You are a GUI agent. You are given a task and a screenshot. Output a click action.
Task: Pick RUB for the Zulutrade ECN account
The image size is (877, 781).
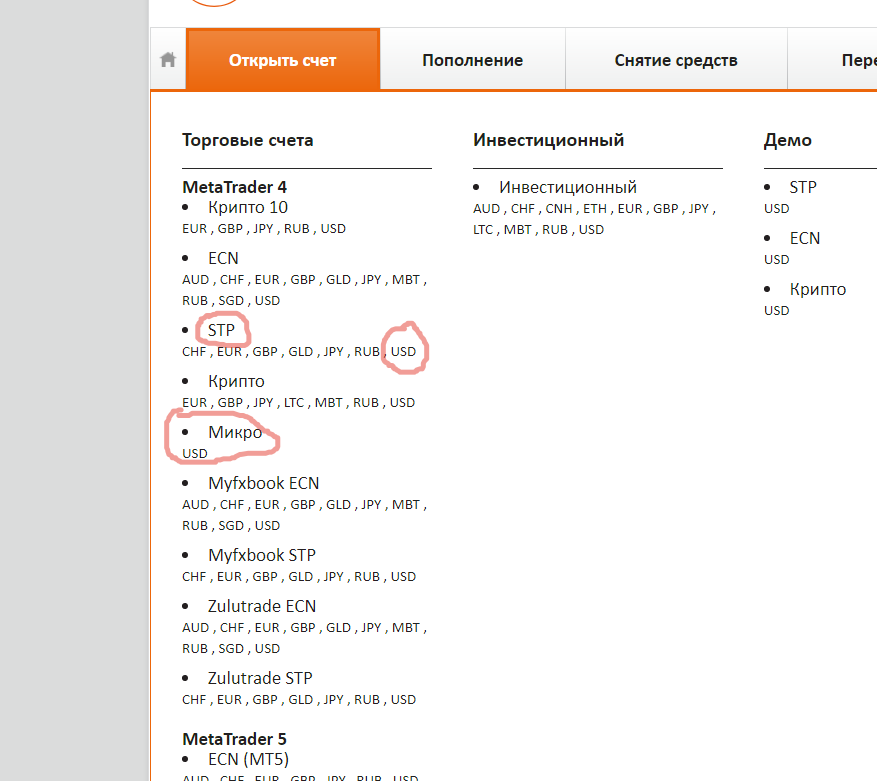pyautogui.click(x=195, y=649)
